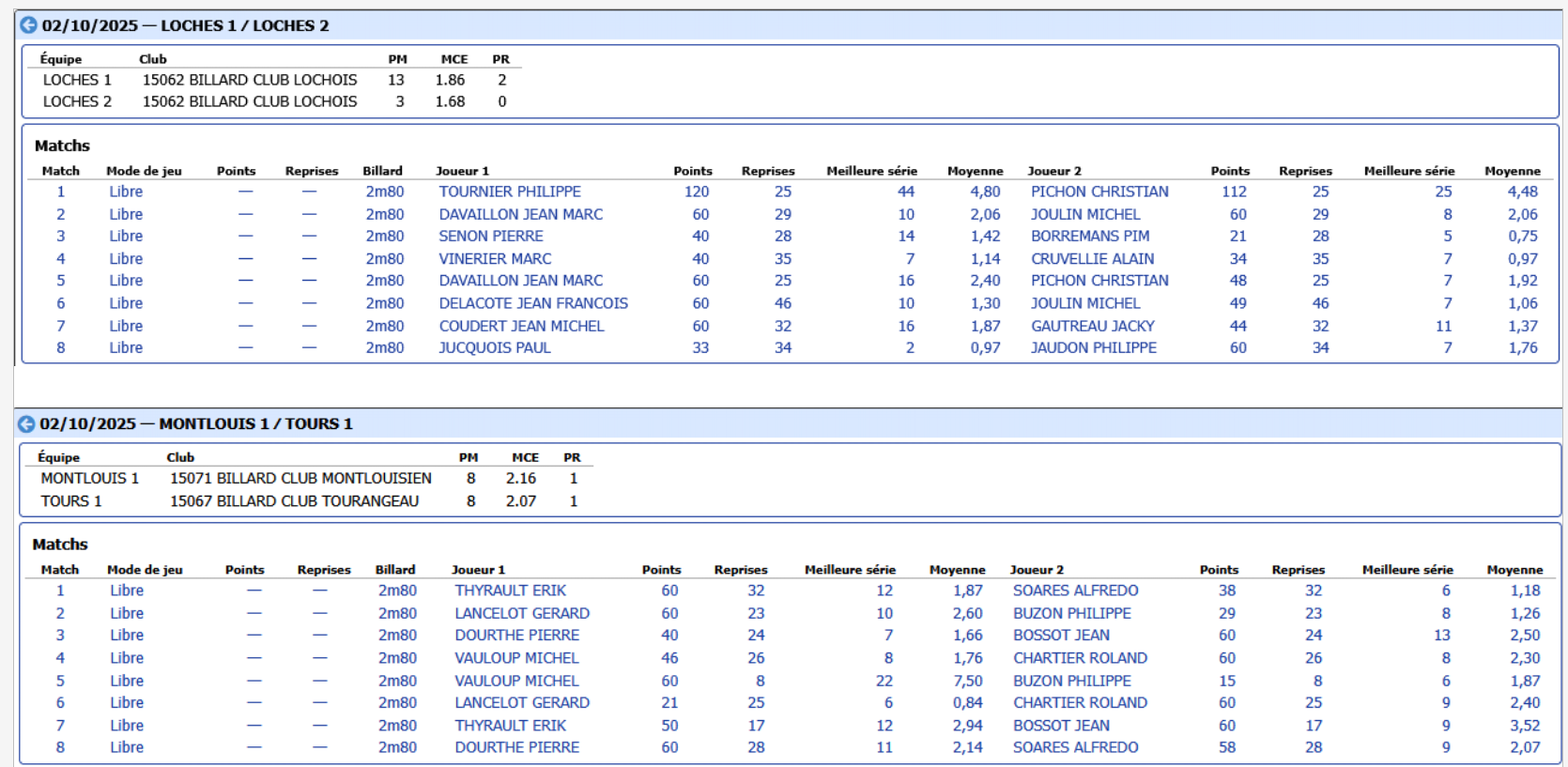This screenshot has width=1568, height=767.
Task: Click the 15067 BILLARD CLUB TOURANGEAU club entry
Action: pos(293,501)
